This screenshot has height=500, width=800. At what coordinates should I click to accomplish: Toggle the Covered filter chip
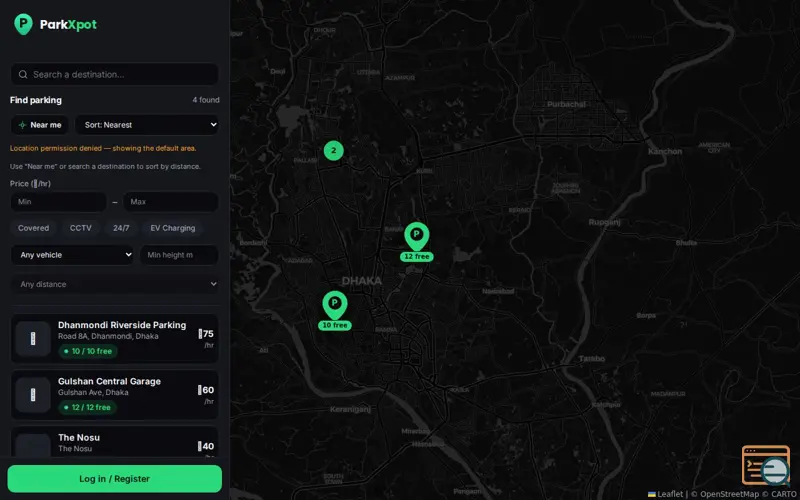pyautogui.click(x=34, y=228)
